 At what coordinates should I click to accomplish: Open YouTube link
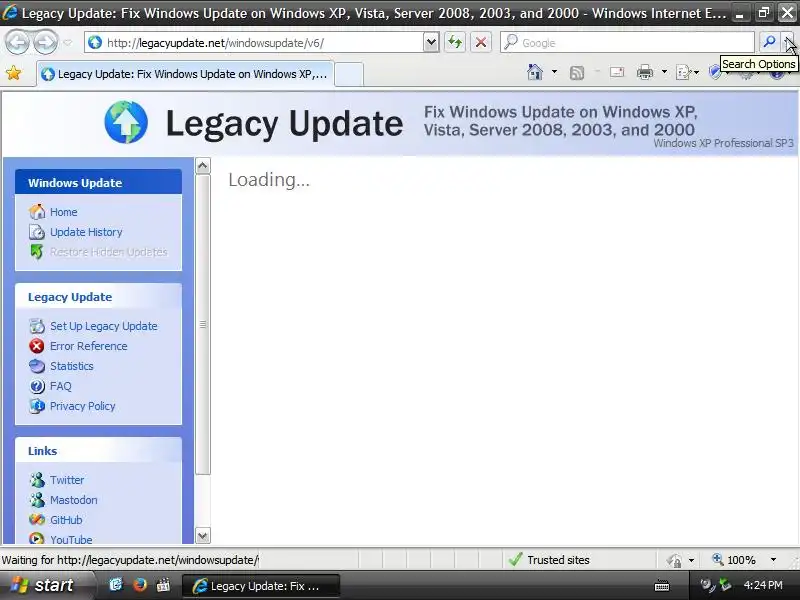point(71,539)
